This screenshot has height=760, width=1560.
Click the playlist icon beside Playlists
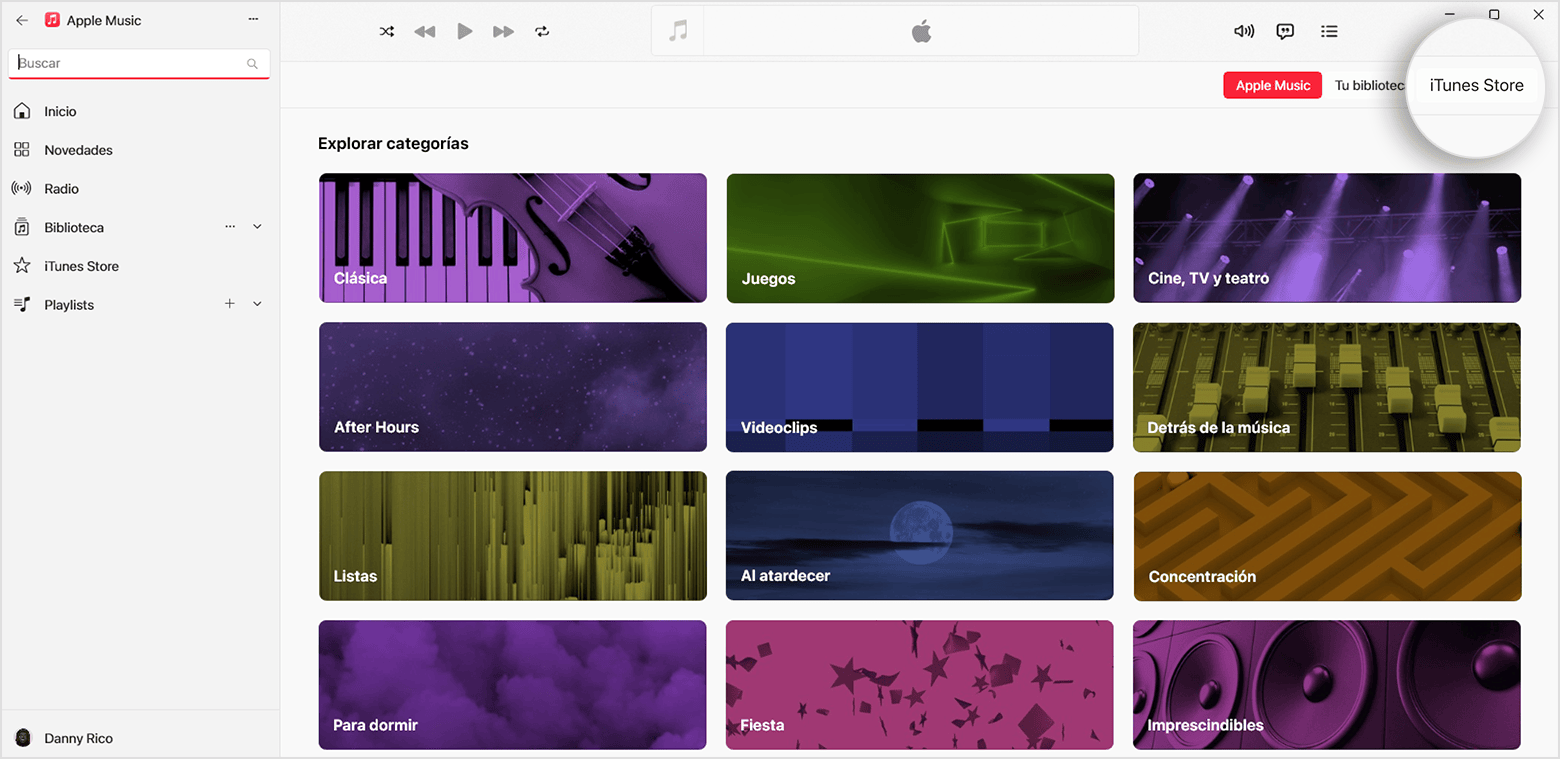[22, 304]
